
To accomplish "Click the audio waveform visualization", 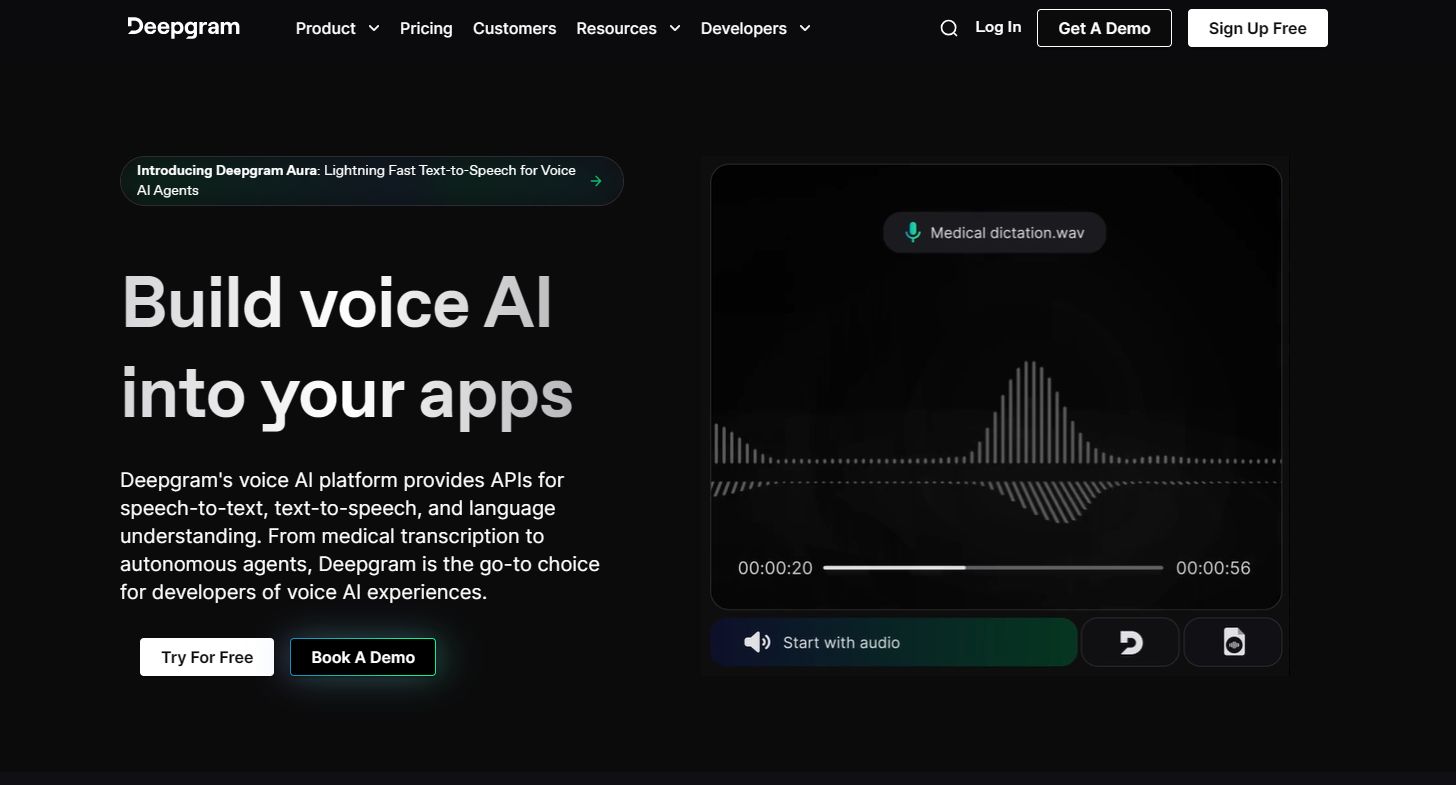I will [x=996, y=442].
